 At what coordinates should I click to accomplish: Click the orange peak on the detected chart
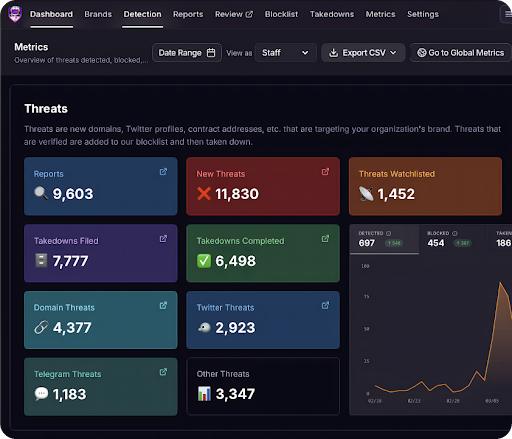point(500,283)
